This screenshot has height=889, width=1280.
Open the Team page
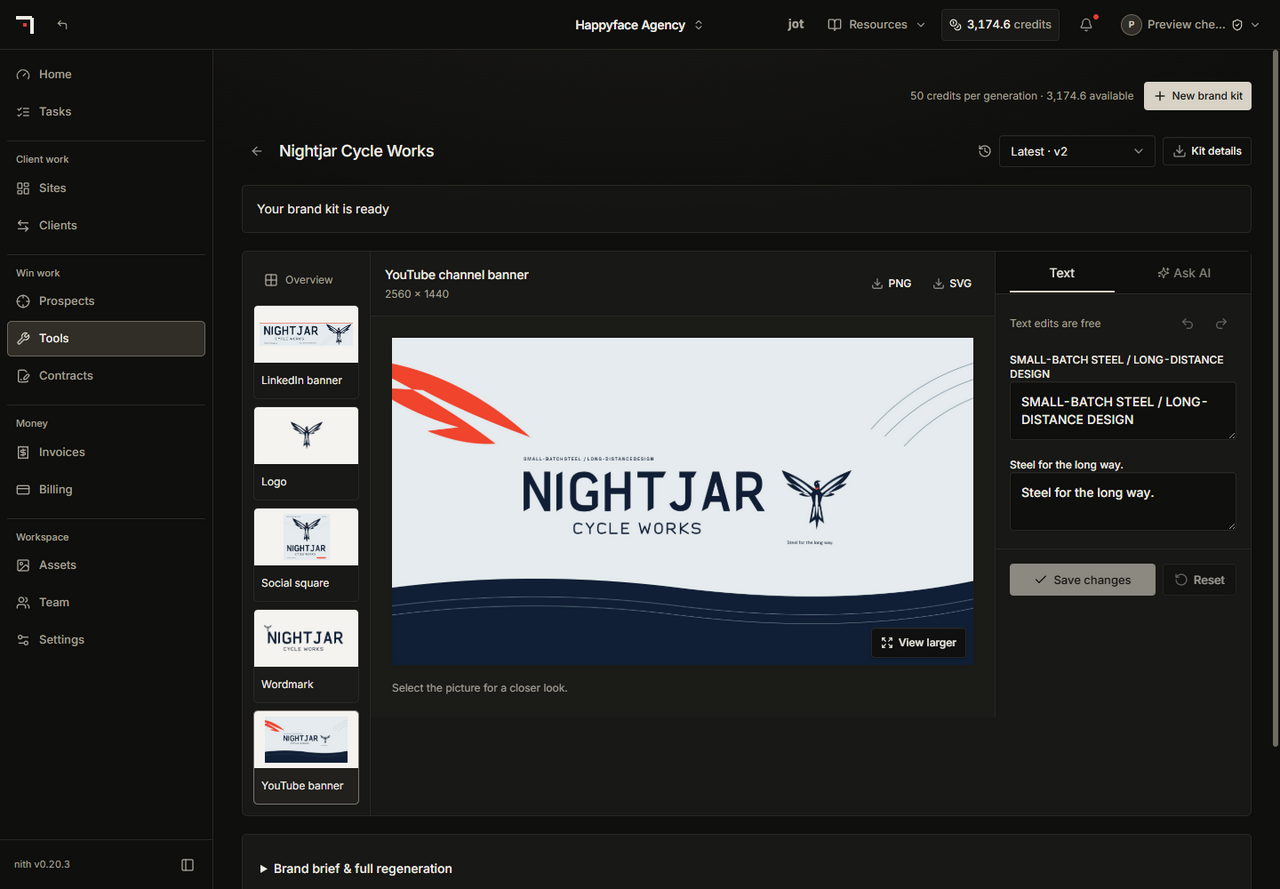106,602
